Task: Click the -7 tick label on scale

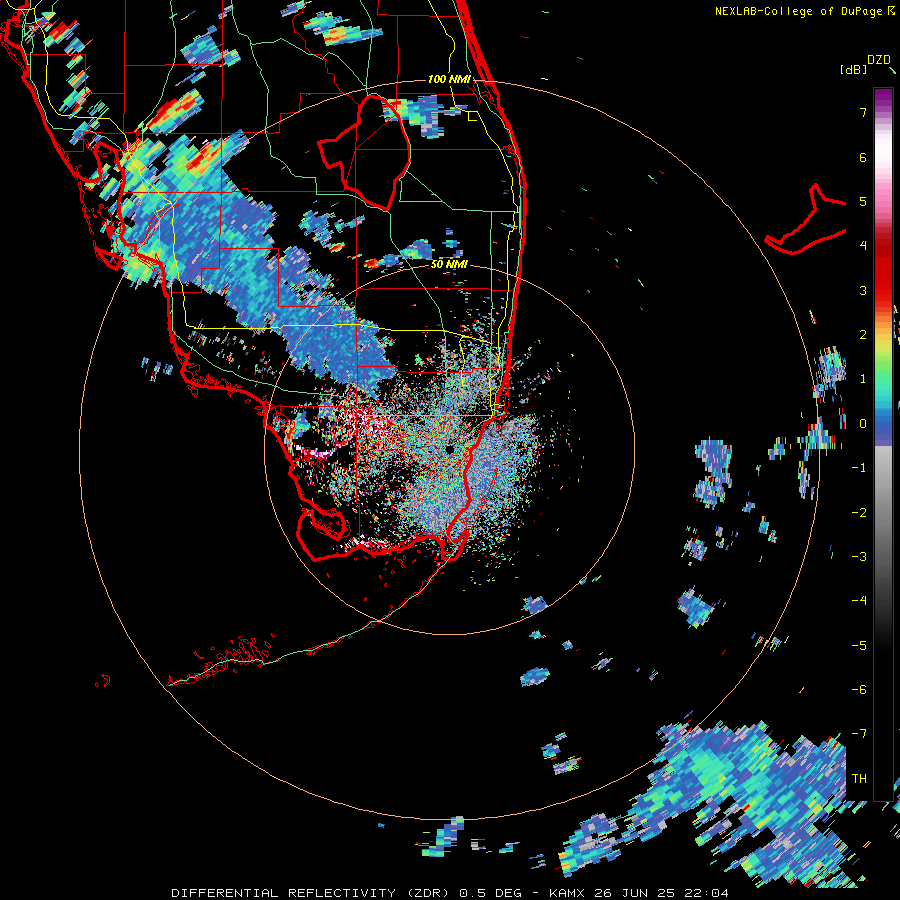Action: [859, 734]
